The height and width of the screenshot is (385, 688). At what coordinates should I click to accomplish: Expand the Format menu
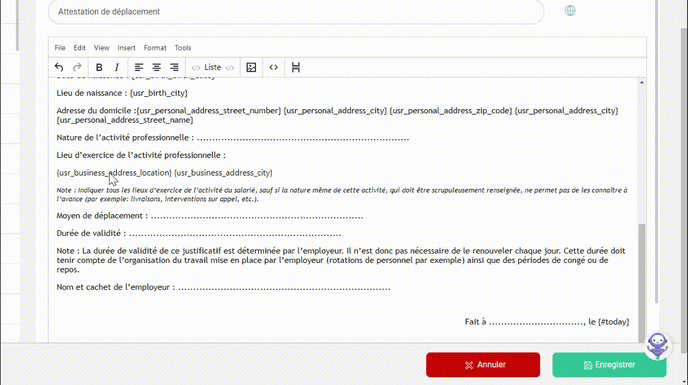155,48
